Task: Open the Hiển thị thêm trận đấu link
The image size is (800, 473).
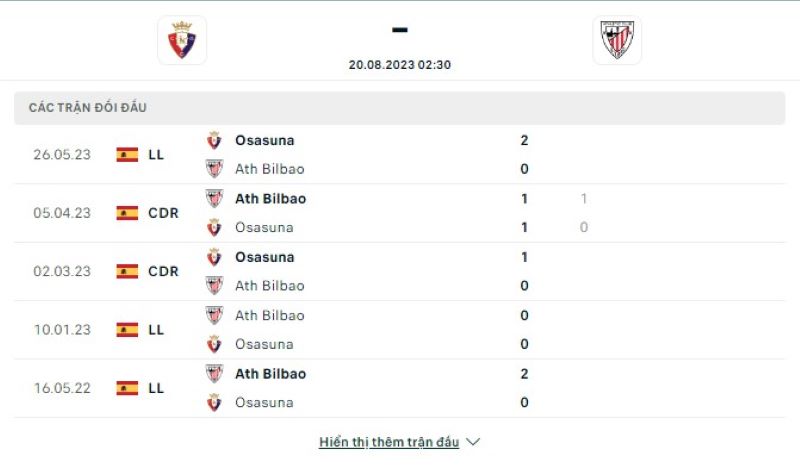Action: [389, 442]
